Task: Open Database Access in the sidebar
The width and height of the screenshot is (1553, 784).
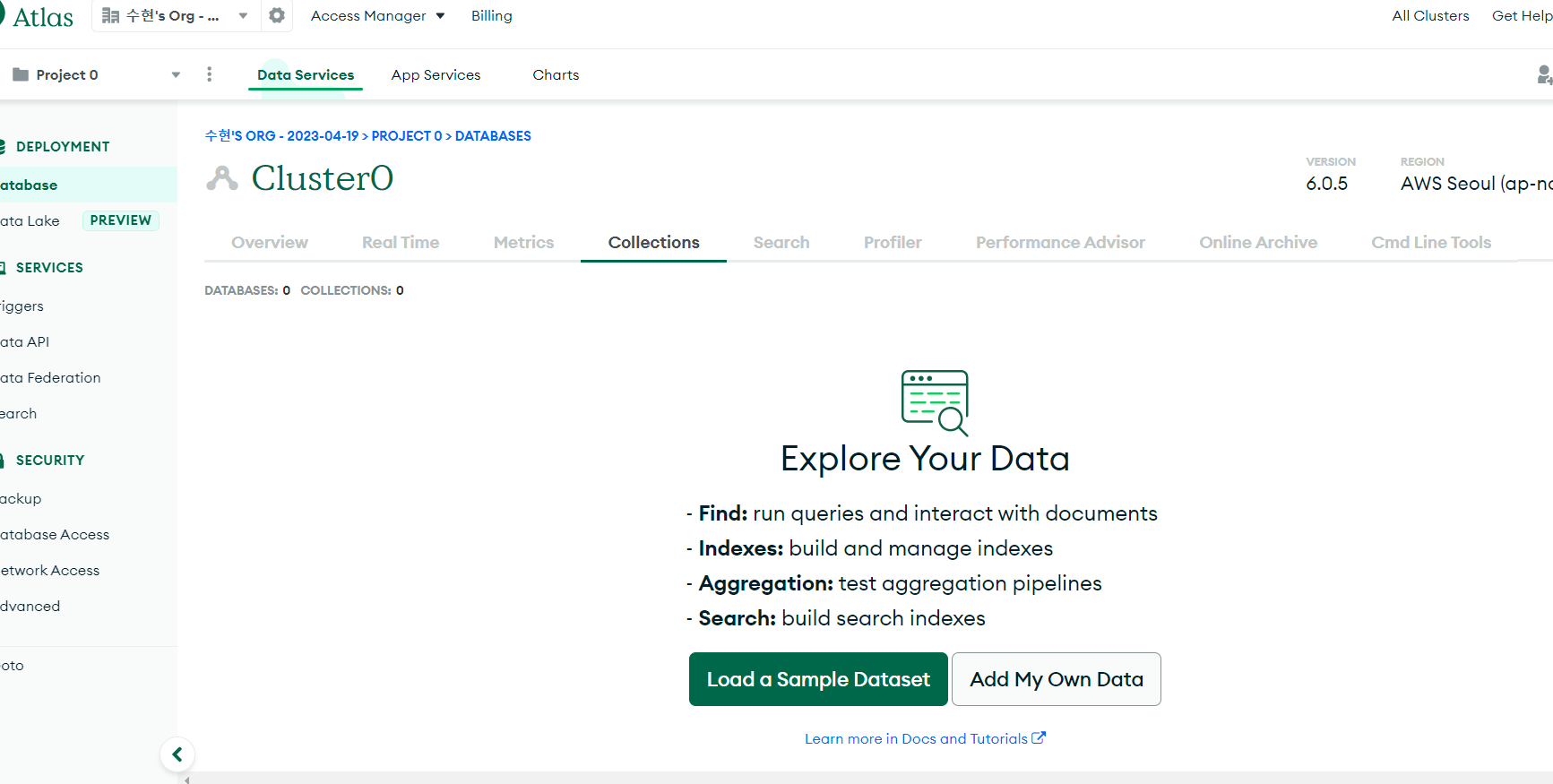Action: pos(55,534)
